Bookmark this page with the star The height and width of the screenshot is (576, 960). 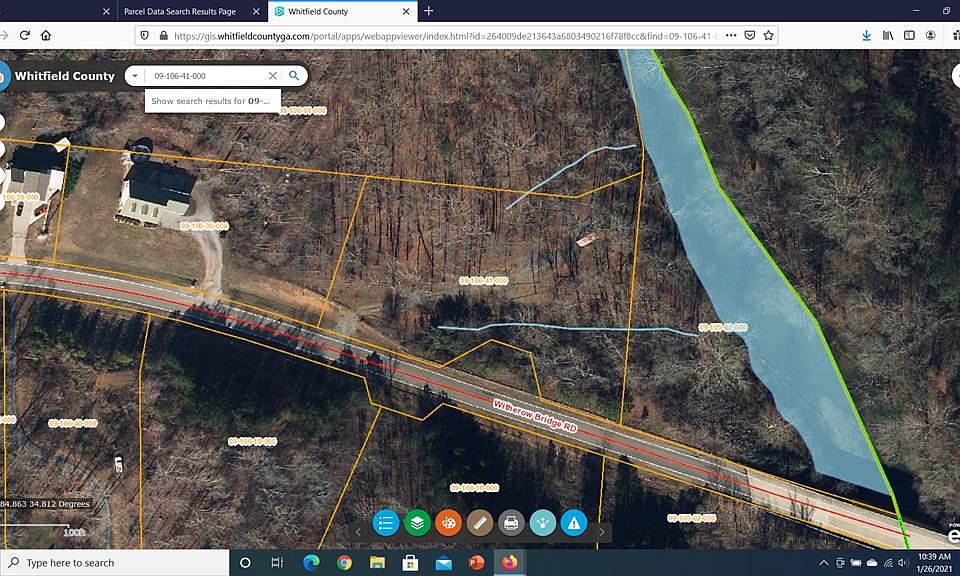pos(768,35)
